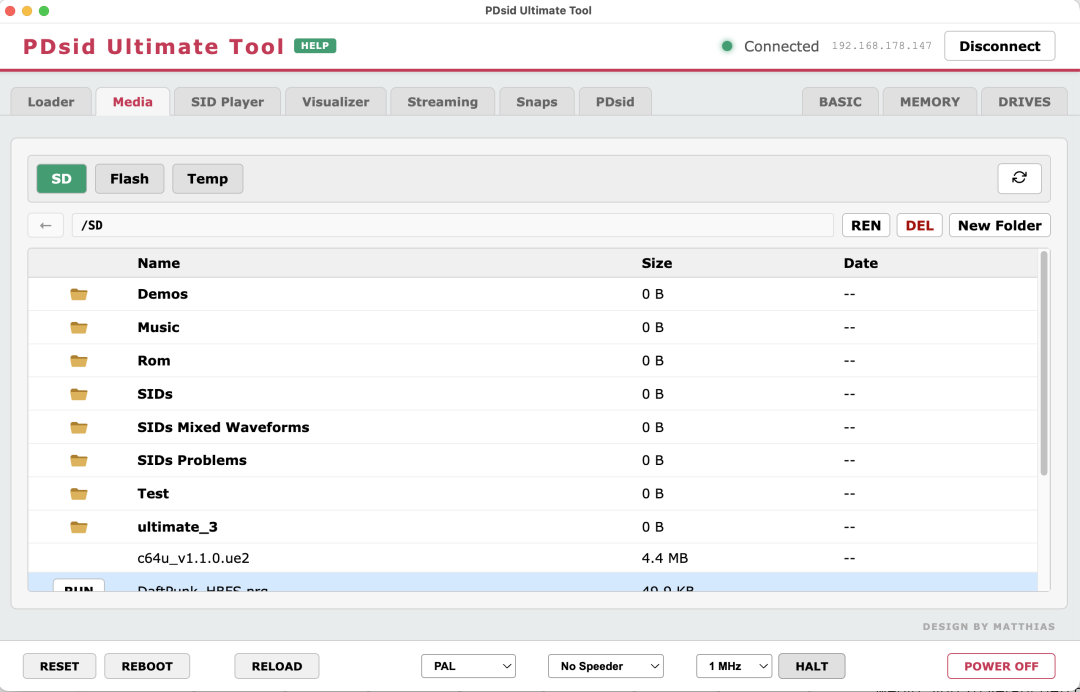Click the Disconnect button
Screen dimensions: 1080x692
coord(999,46)
